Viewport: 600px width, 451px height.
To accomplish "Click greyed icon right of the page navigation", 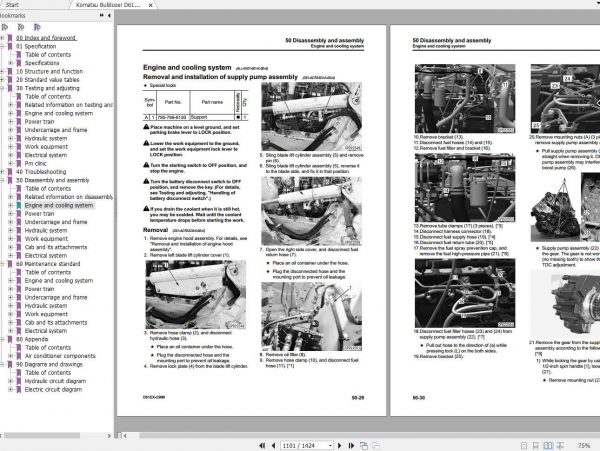I will 376,446.
